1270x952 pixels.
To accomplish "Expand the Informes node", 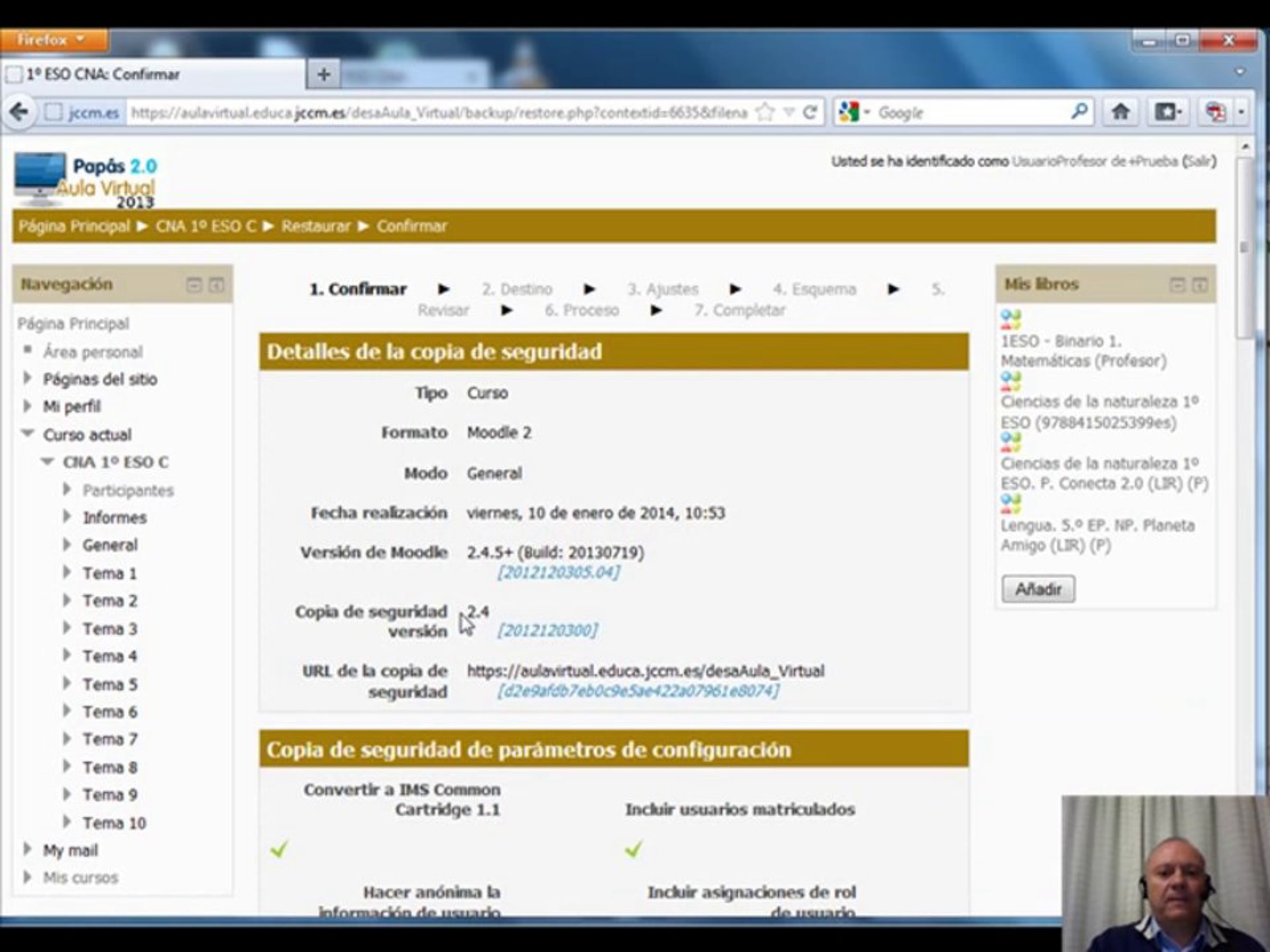I will click(x=67, y=516).
